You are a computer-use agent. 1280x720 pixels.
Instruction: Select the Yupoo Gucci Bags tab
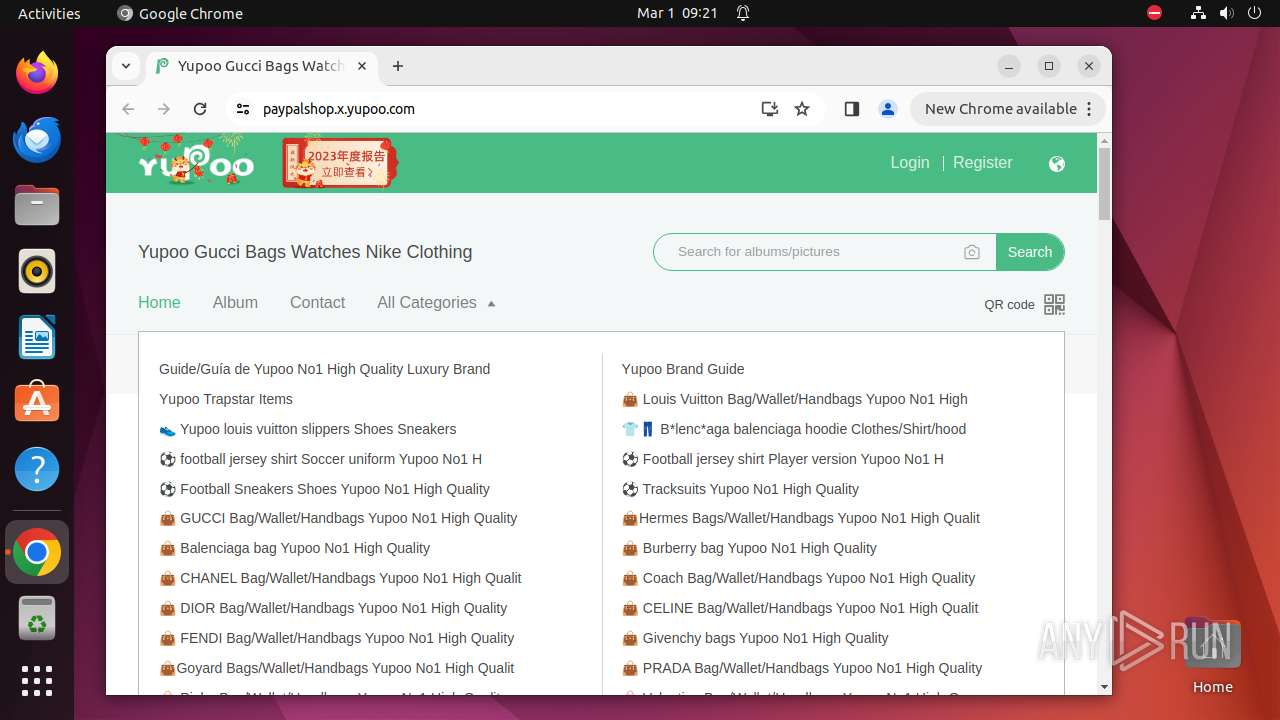[x=262, y=66]
